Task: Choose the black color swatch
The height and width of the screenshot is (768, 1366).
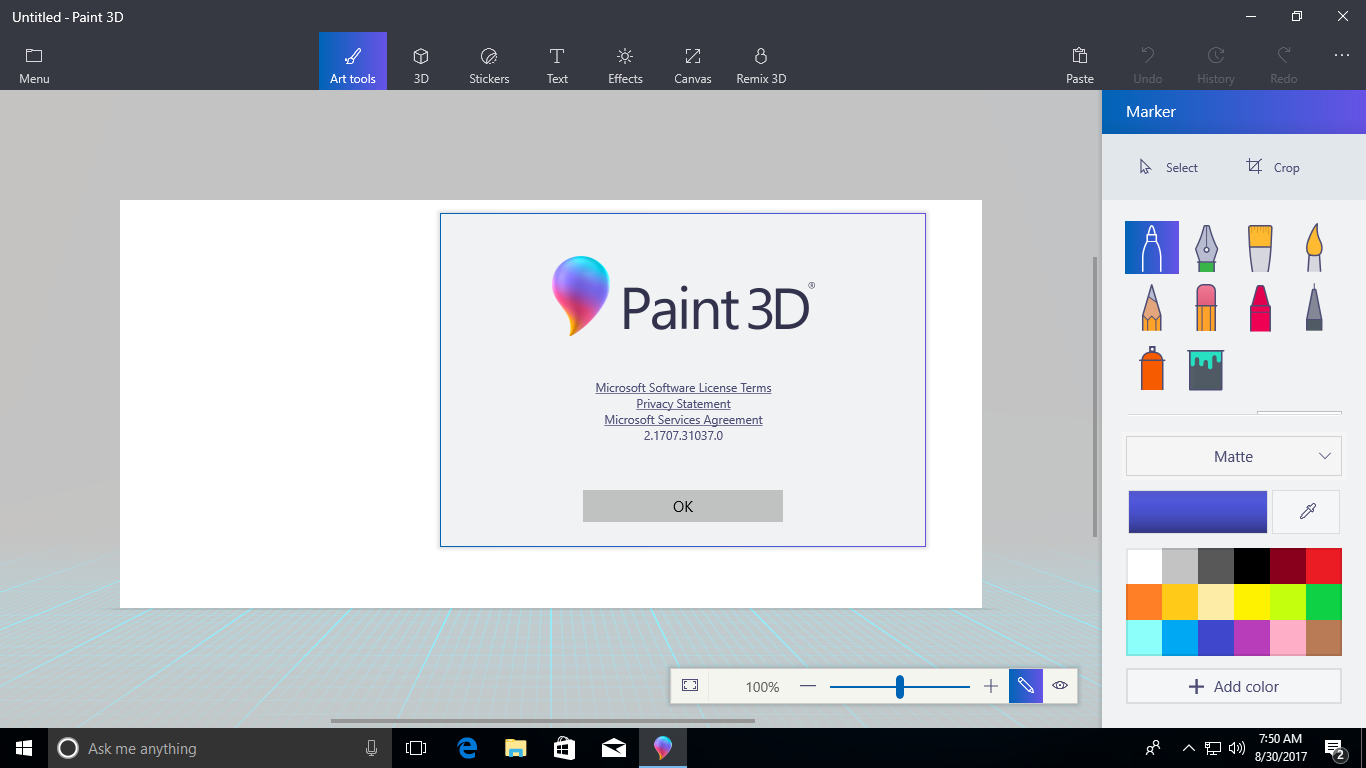Action: tap(1252, 566)
